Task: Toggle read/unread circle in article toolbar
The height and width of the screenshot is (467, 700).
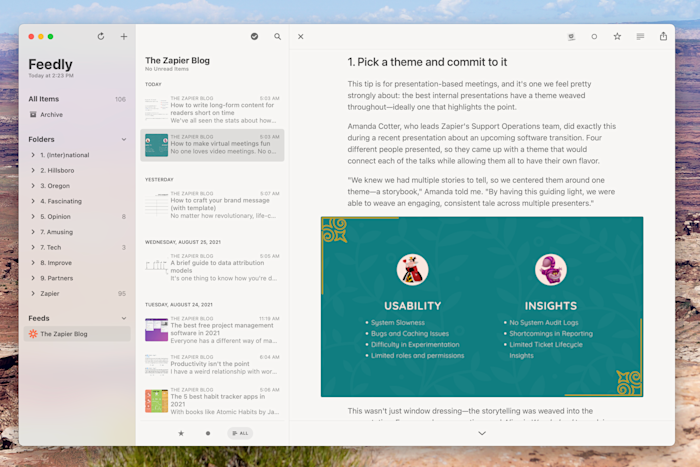Action: point(594,37)
